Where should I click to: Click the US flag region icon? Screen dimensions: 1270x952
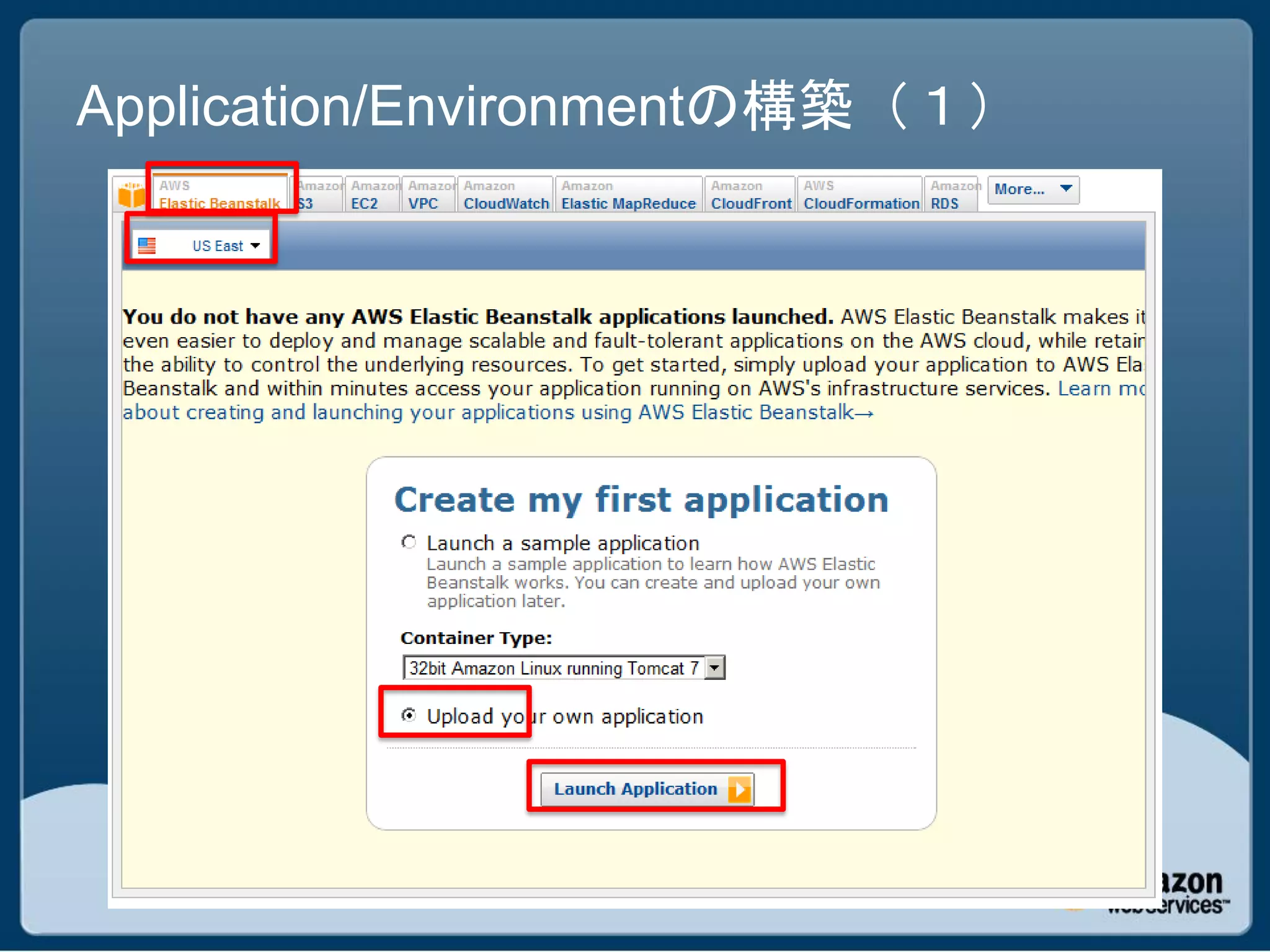(x=147, y=246)
